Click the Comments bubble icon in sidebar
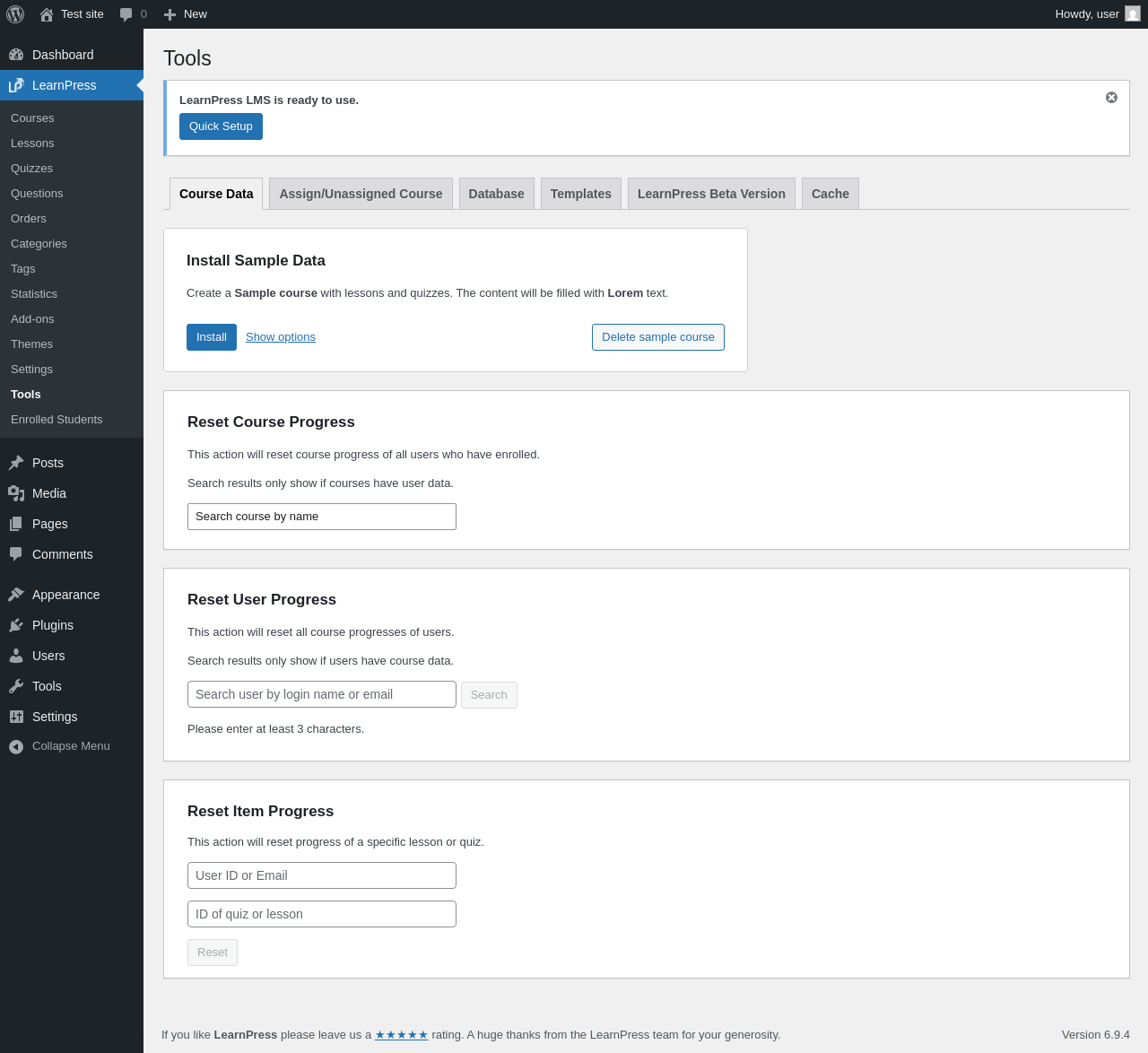Viewport: 1148px width, 1053px height. pos(16,554)
